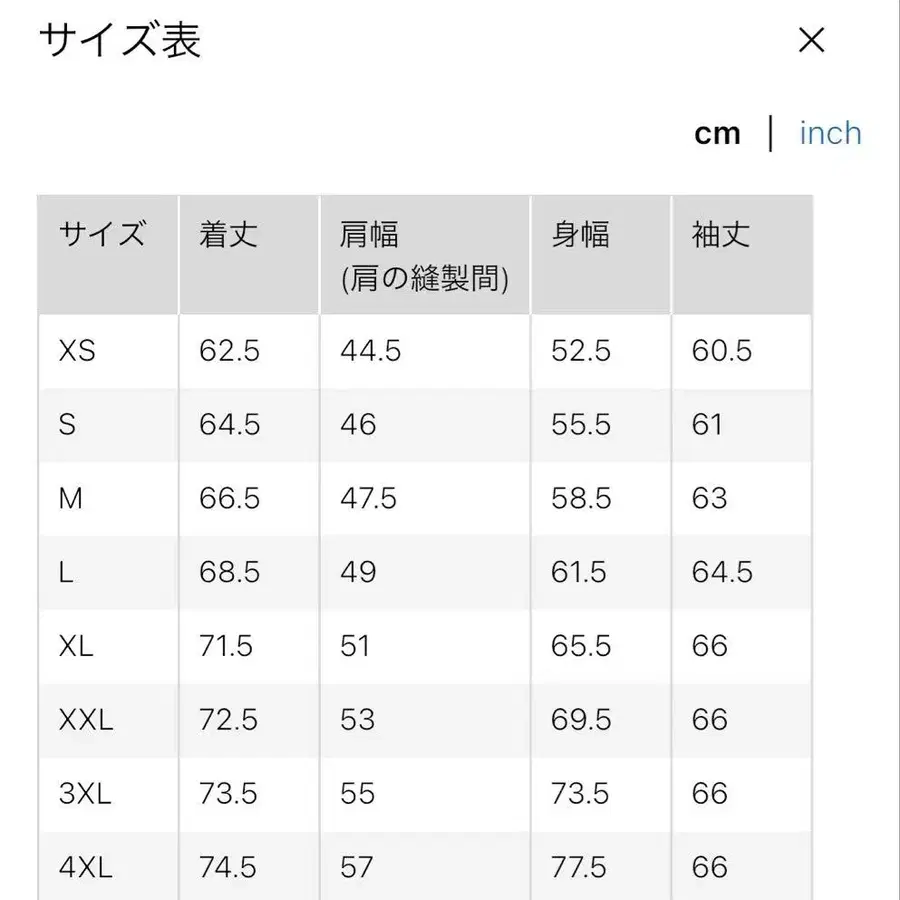This screenshot has width=900, height=900.
Task: Click the 66 袖丈 value for 4XL
Action: [707, 866]
